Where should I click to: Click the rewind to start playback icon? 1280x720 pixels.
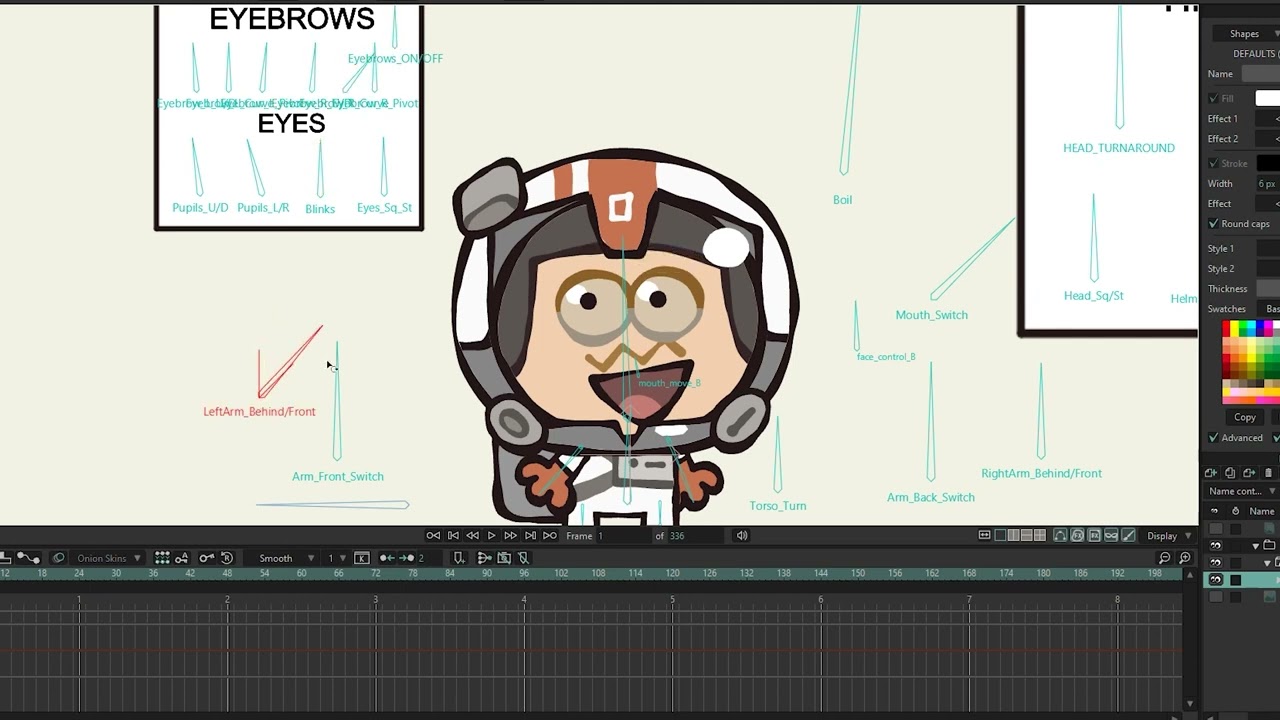(x=433, y=536)
